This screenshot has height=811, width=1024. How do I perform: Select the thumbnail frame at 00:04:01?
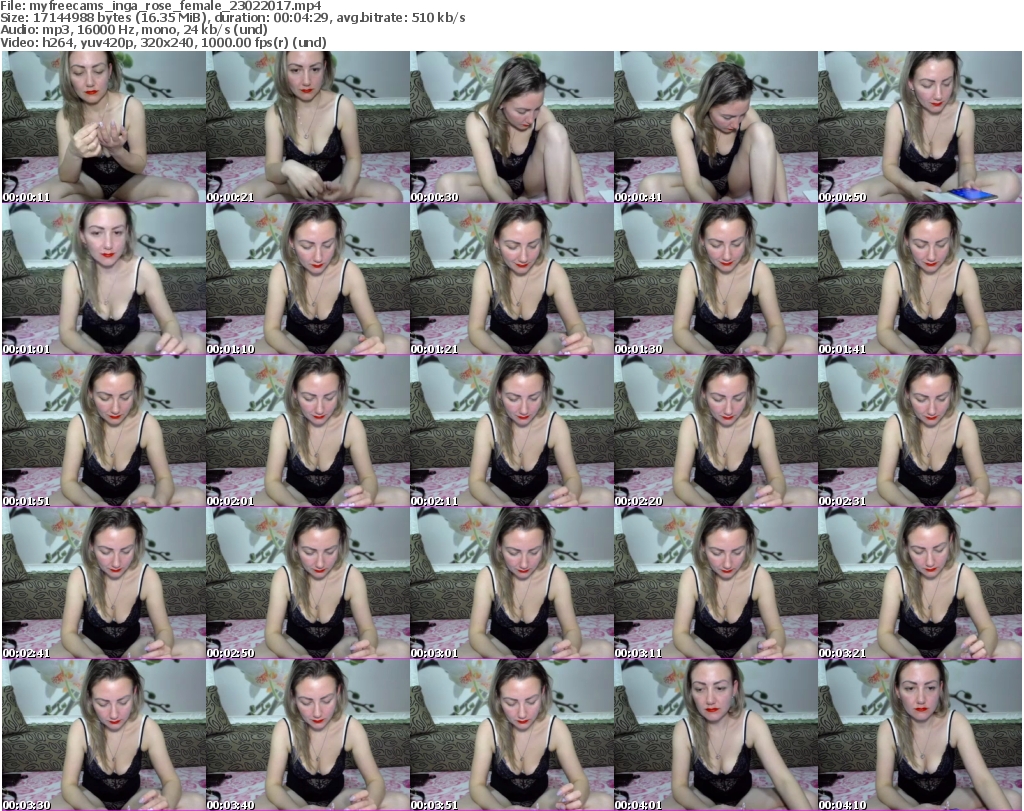click(715, 735)
